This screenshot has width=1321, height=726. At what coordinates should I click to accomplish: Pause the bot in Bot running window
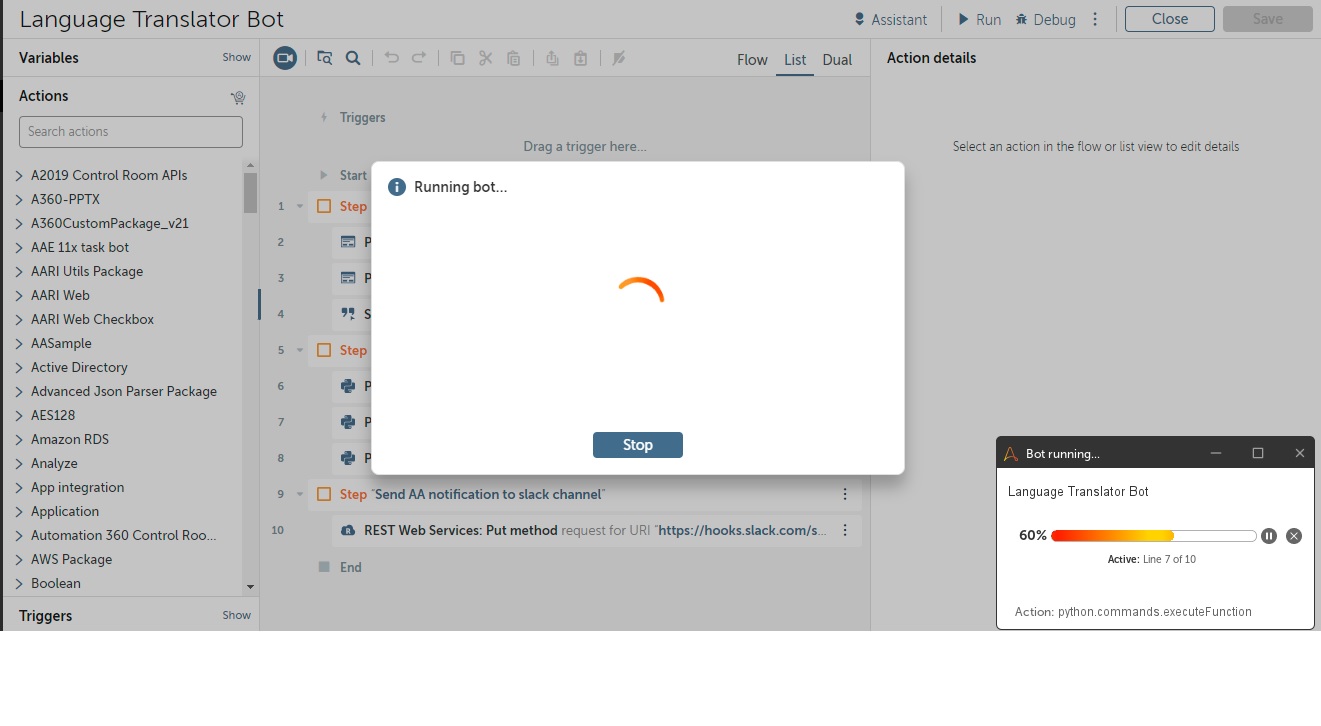pos(1269,536)
